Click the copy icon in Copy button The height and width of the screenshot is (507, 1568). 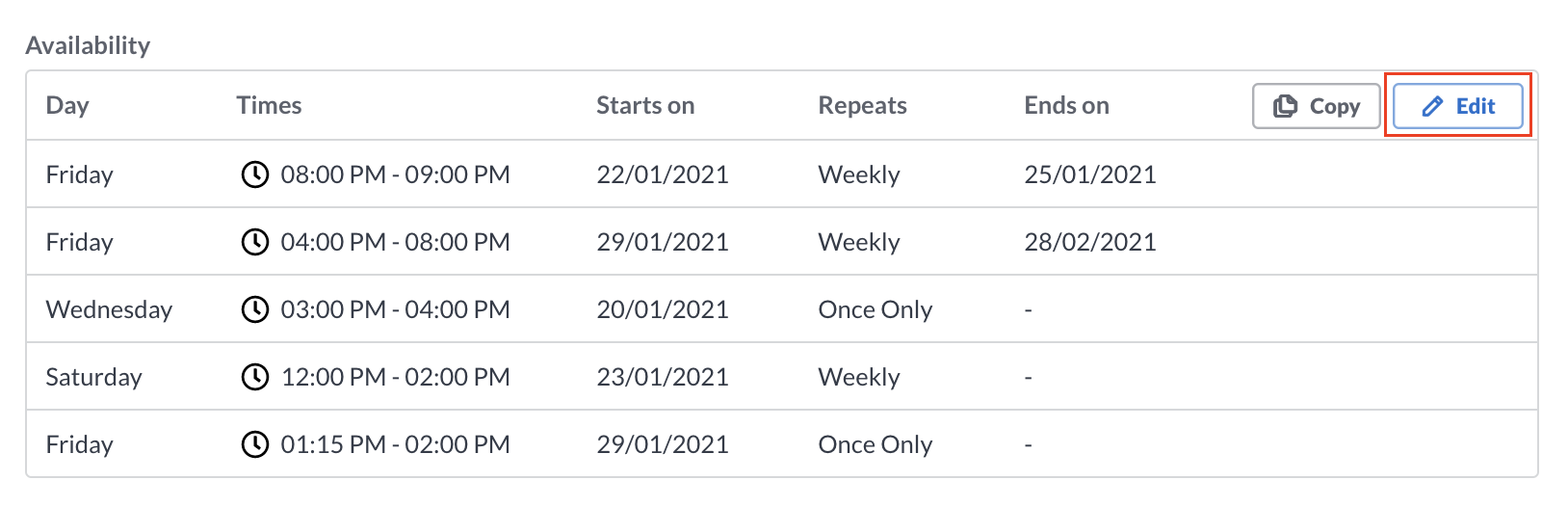pos(1285,106)
